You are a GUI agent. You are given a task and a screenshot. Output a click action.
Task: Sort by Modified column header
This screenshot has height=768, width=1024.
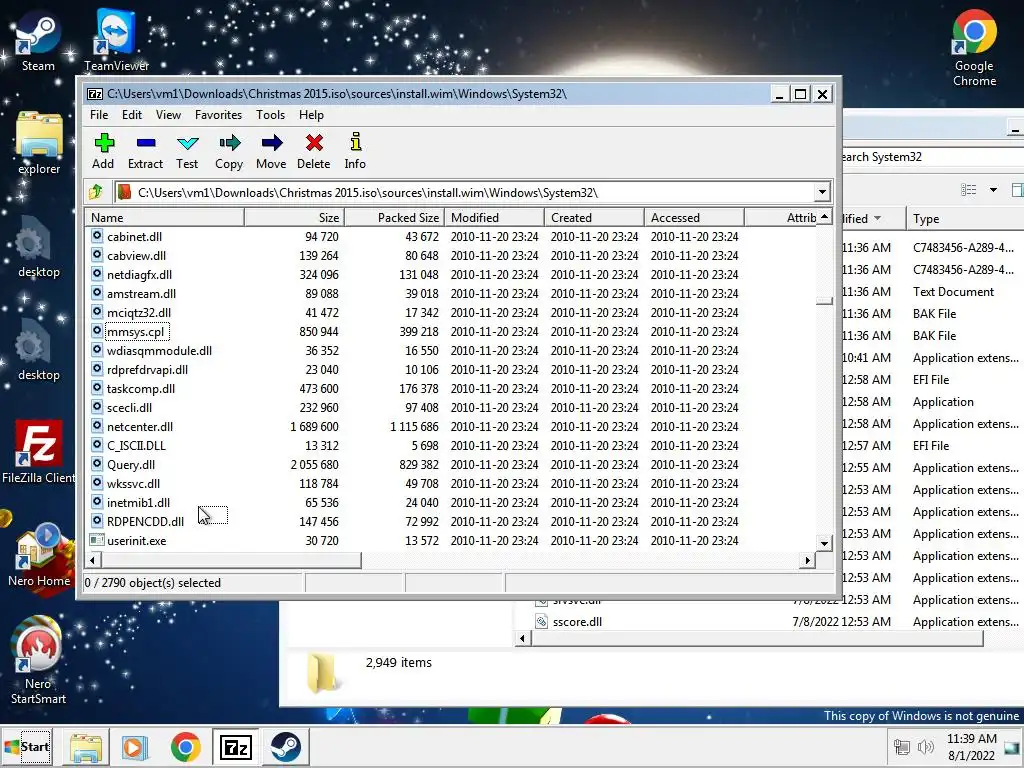click(494, 217)
